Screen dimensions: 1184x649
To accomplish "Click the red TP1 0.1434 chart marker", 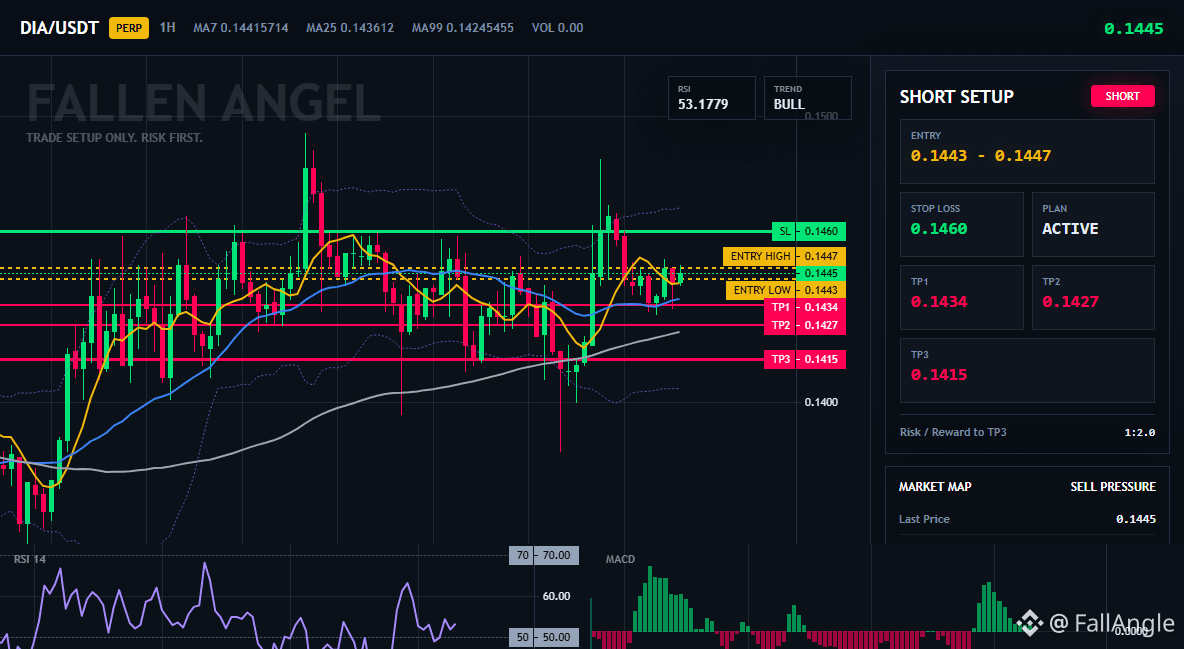I will pos(805,308).
